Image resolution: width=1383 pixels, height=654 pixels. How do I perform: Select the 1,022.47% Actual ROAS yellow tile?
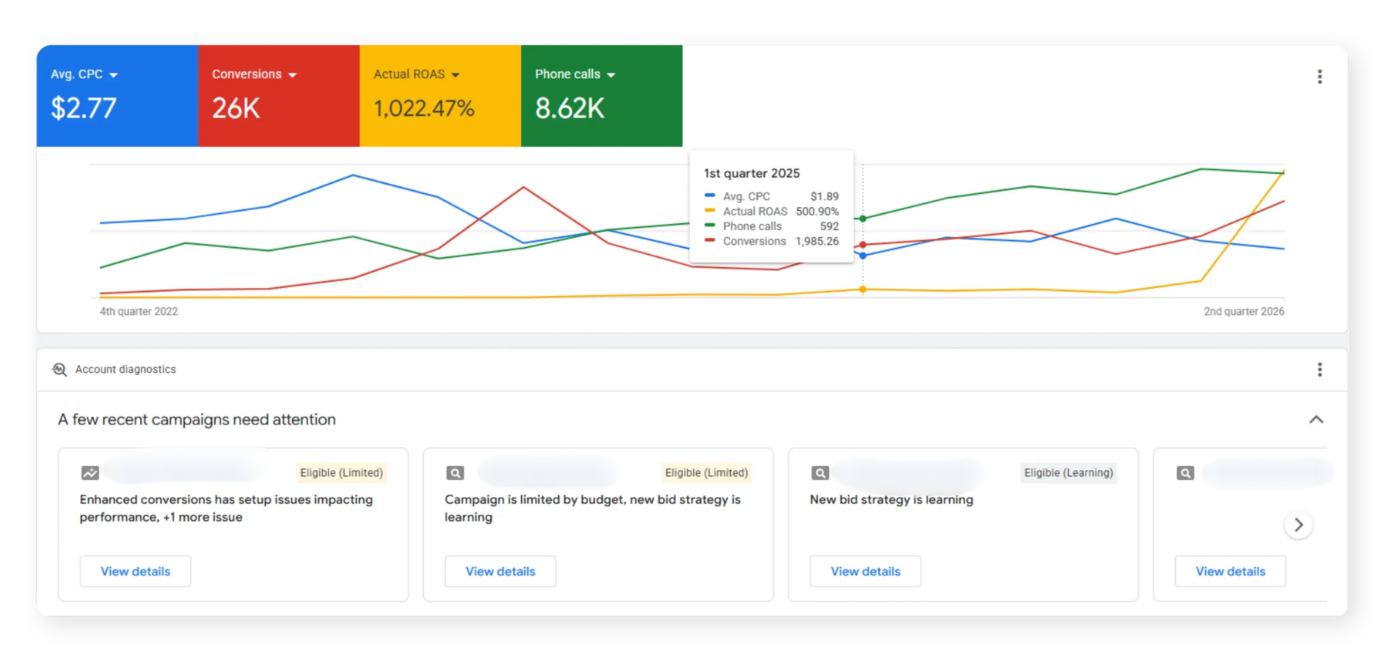pos(440,96)
